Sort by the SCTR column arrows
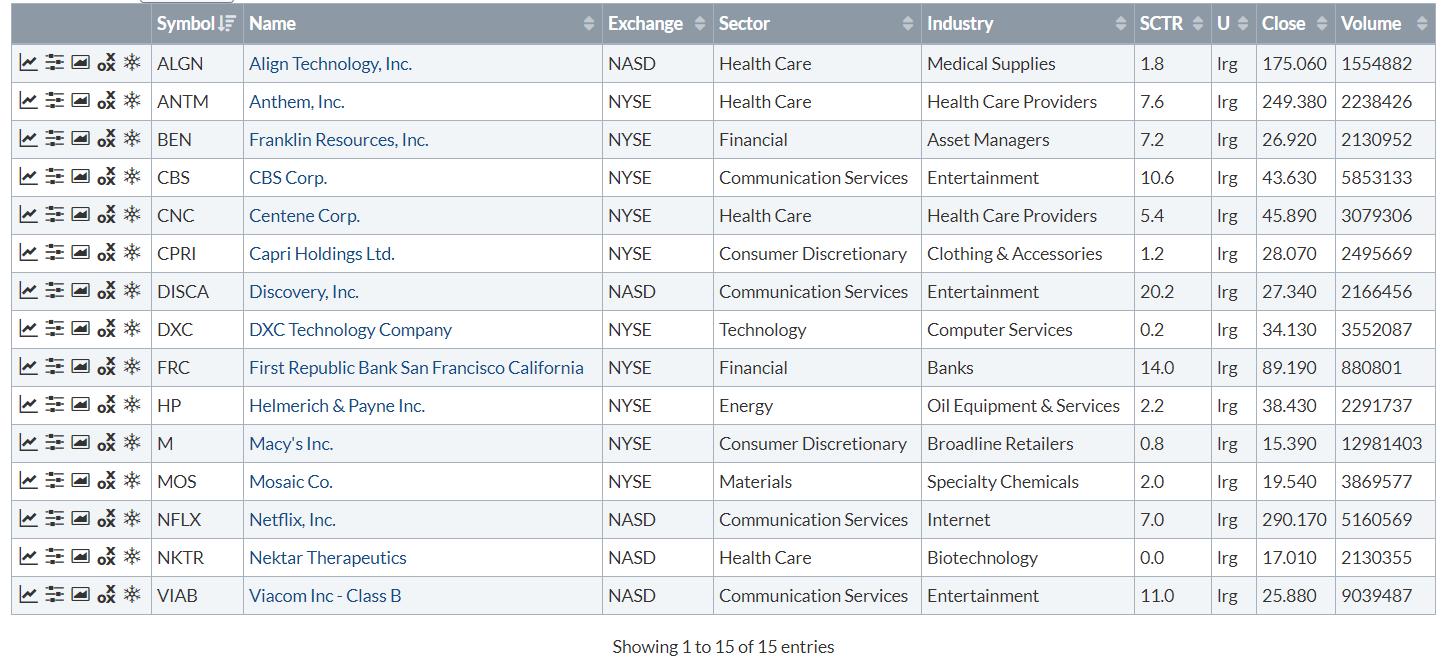 (x=1198, y=23)
